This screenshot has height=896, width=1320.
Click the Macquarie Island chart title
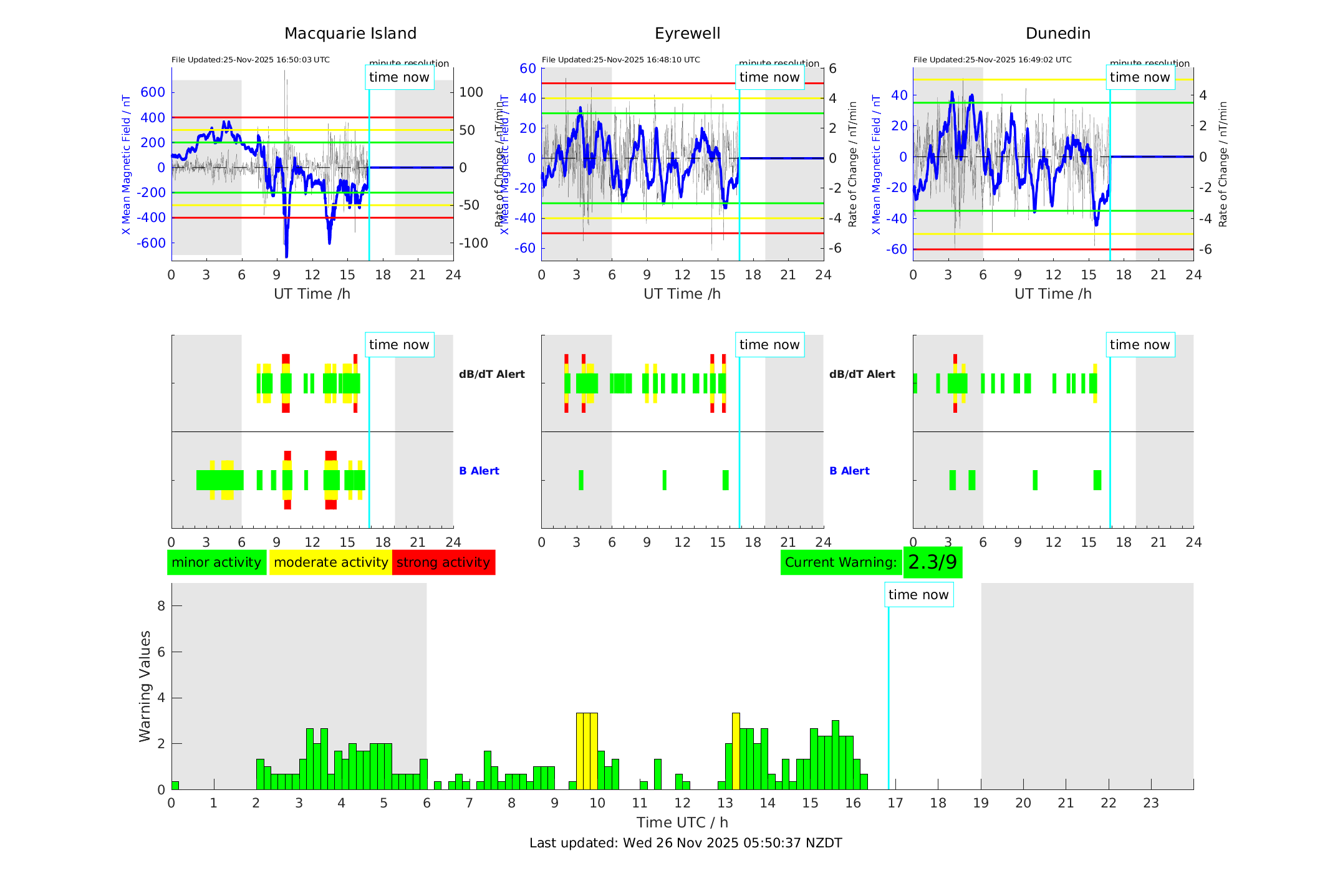[x=350, y=34]
